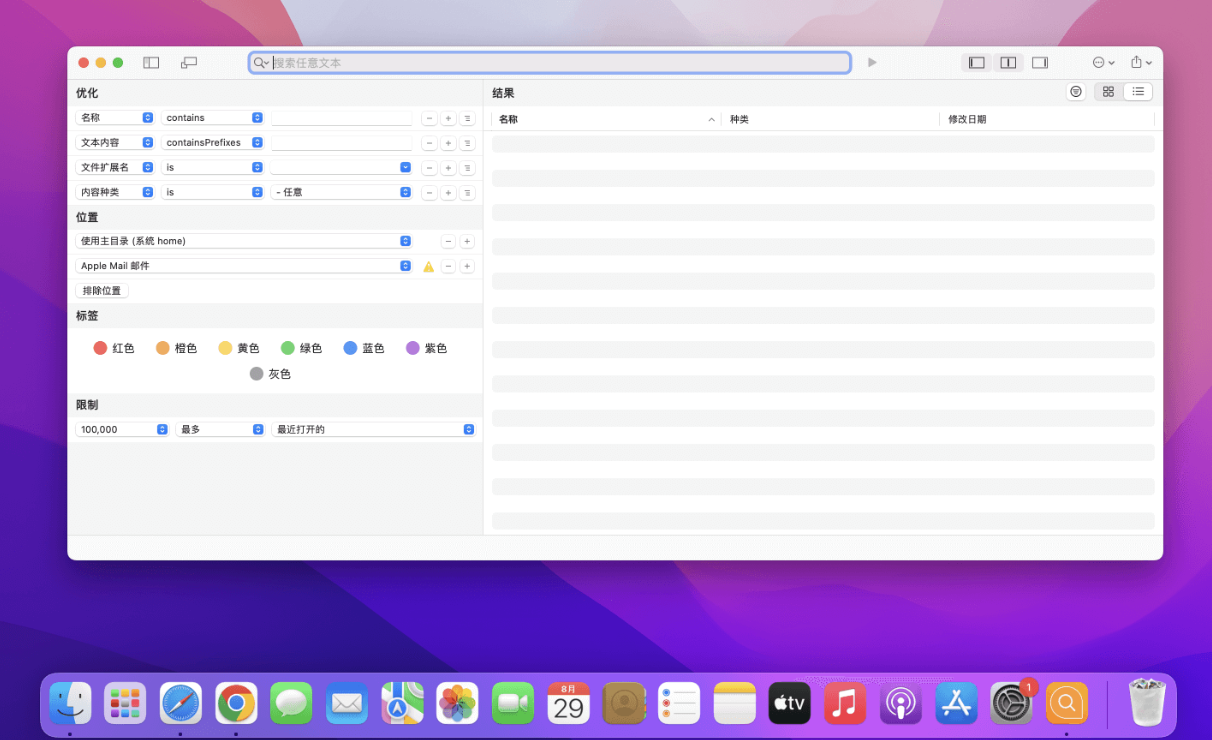Click the filter icon in the results header
Image resolution: width=1212 pixels, height=740 pixels.
tap(1075, 91)
